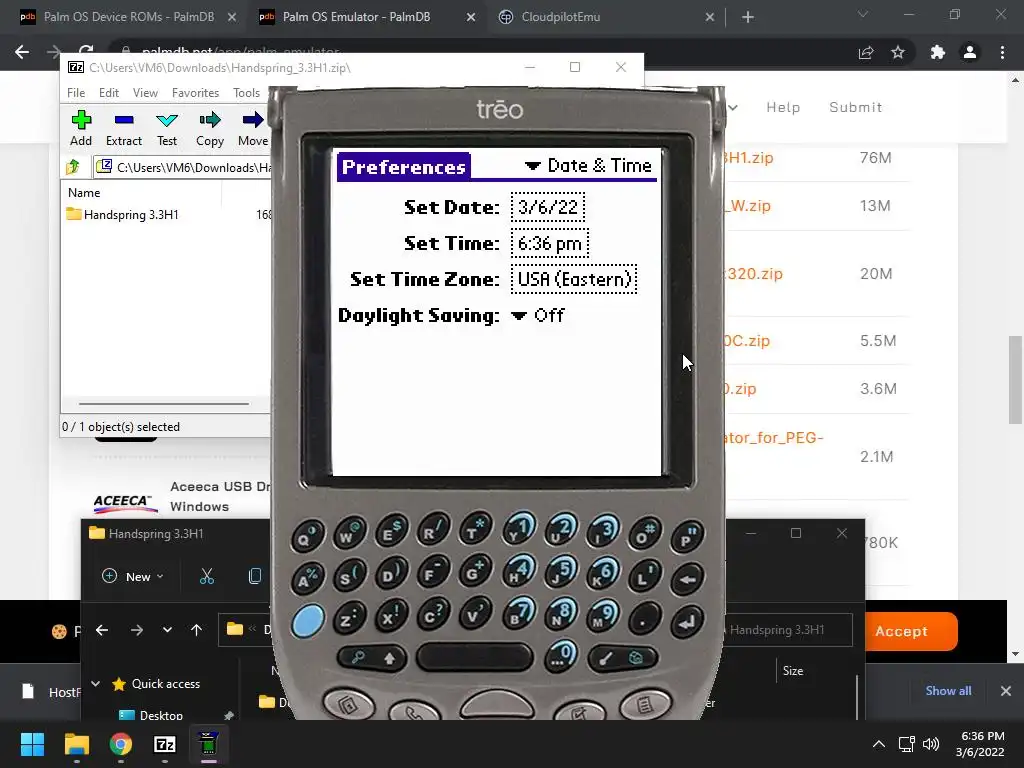Open the Favorites menu in 7-Zip
The height and width of the screenshot is (768, 1024).
[x=195, y=93]
